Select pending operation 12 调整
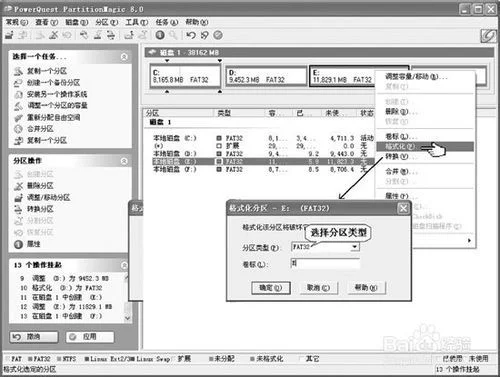This screenshot has height=377, width=500. [x=66, y=307]
